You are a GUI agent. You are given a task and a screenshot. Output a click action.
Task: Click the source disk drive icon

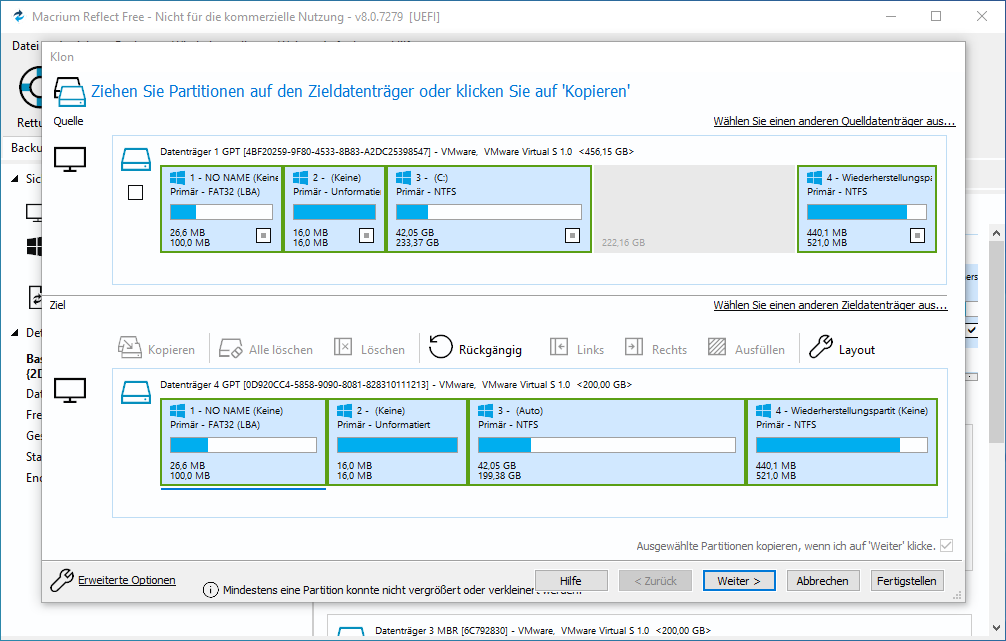[135, 158]
